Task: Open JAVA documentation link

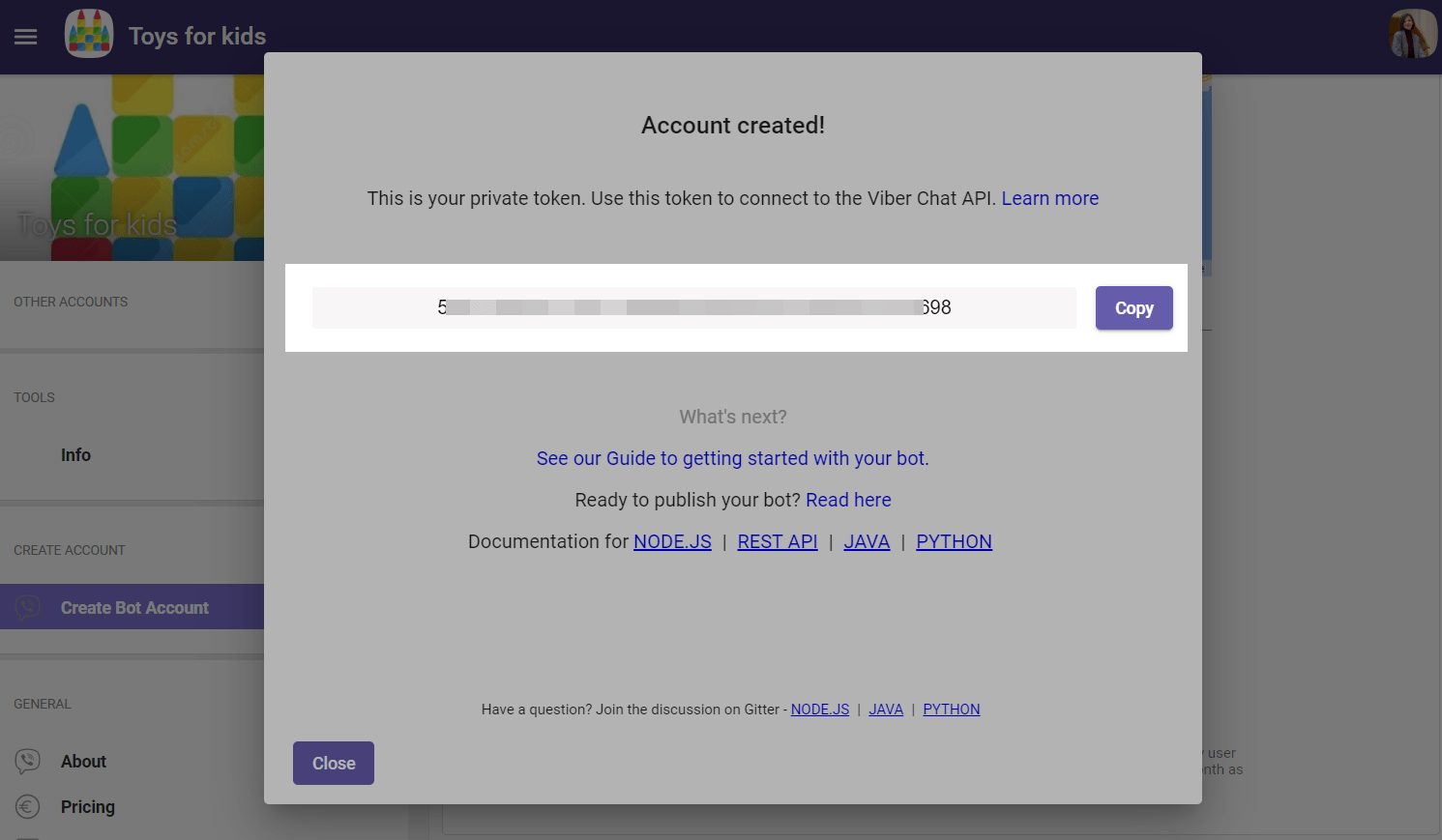Action: tap(867, 541)
